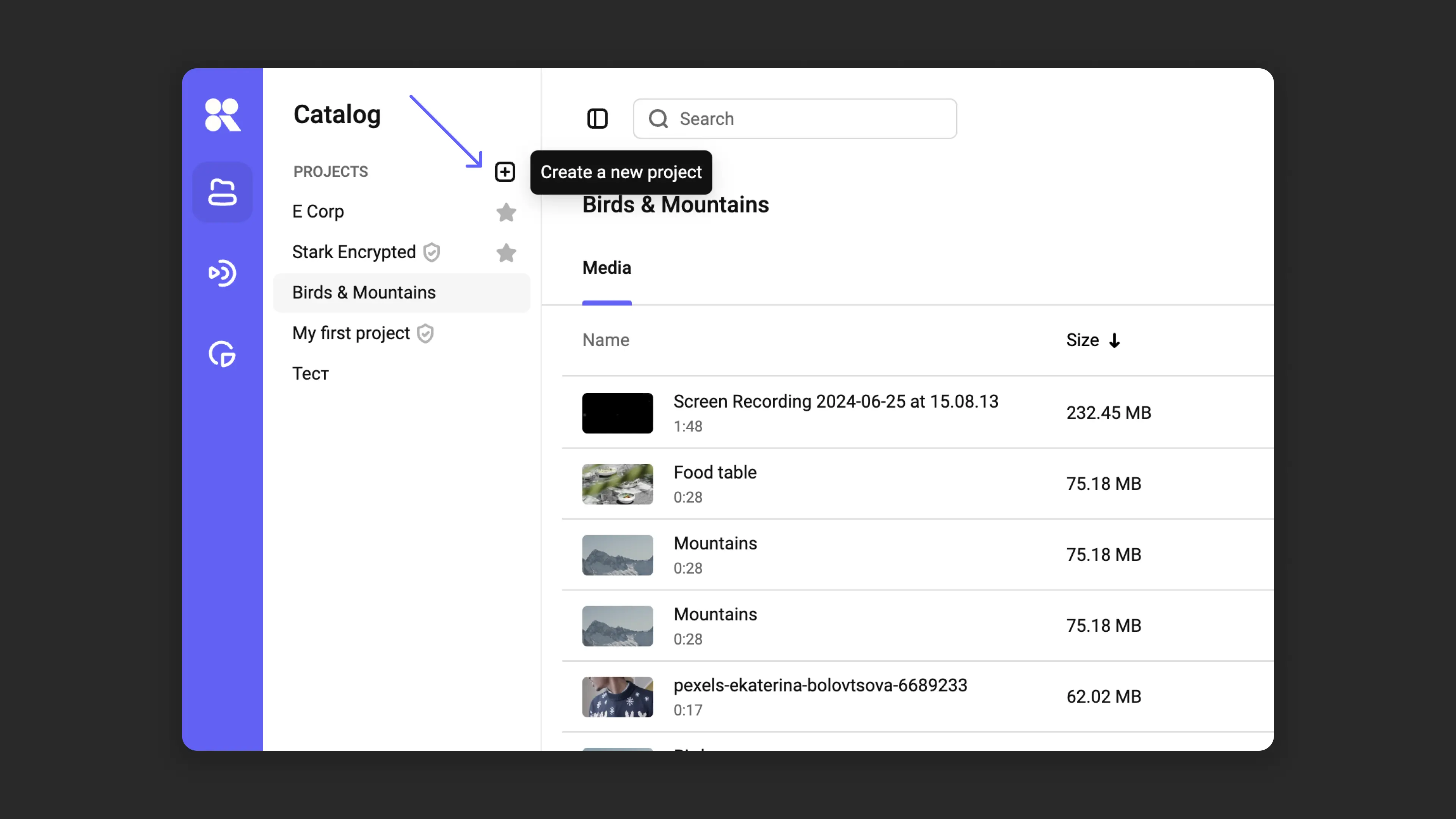Click the '0:17' duration text
1456x819 pixels.
point(688,711)
